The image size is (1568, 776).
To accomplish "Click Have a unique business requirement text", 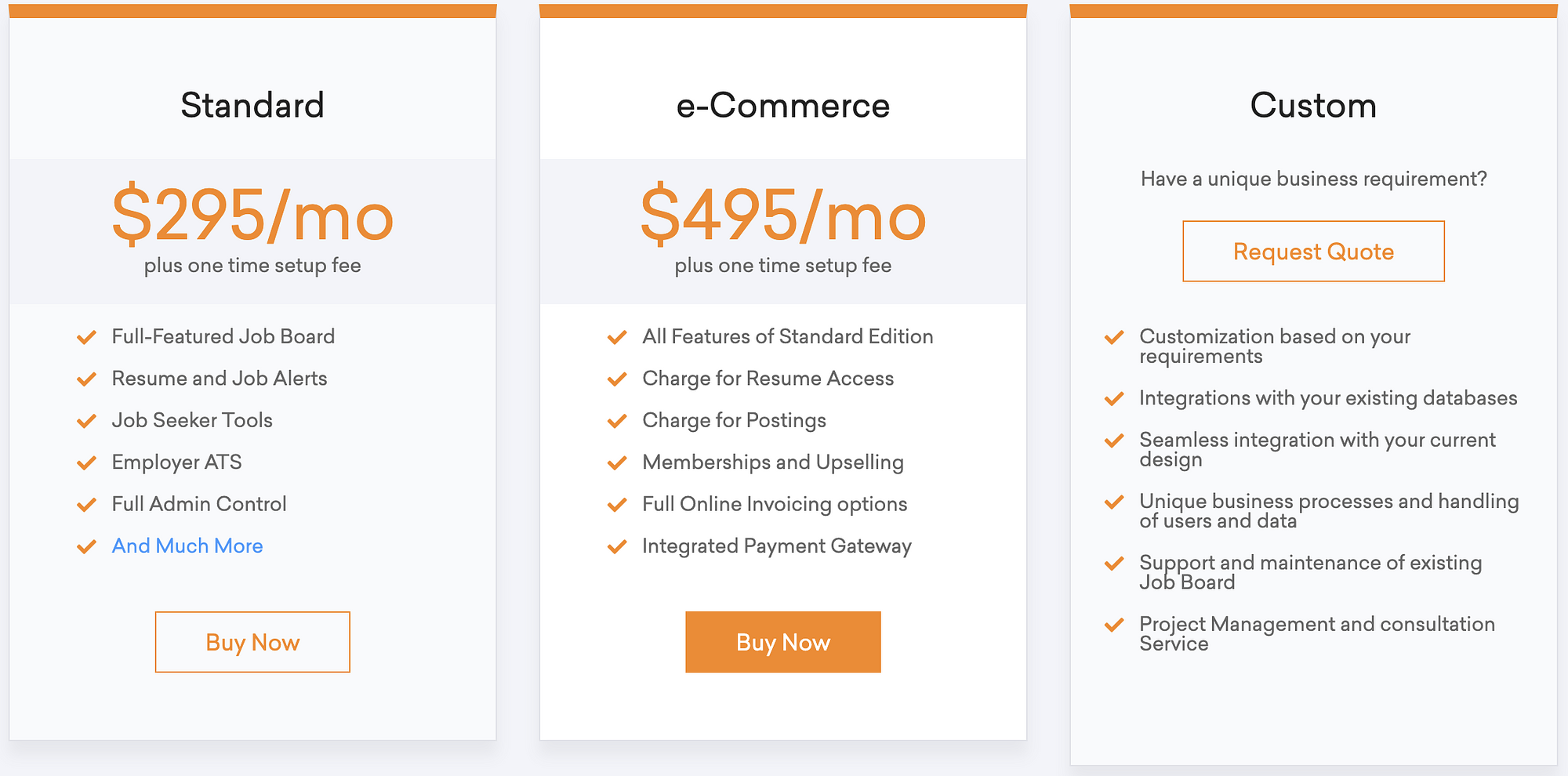I will pyautogui.click(x=1313, y=179).
